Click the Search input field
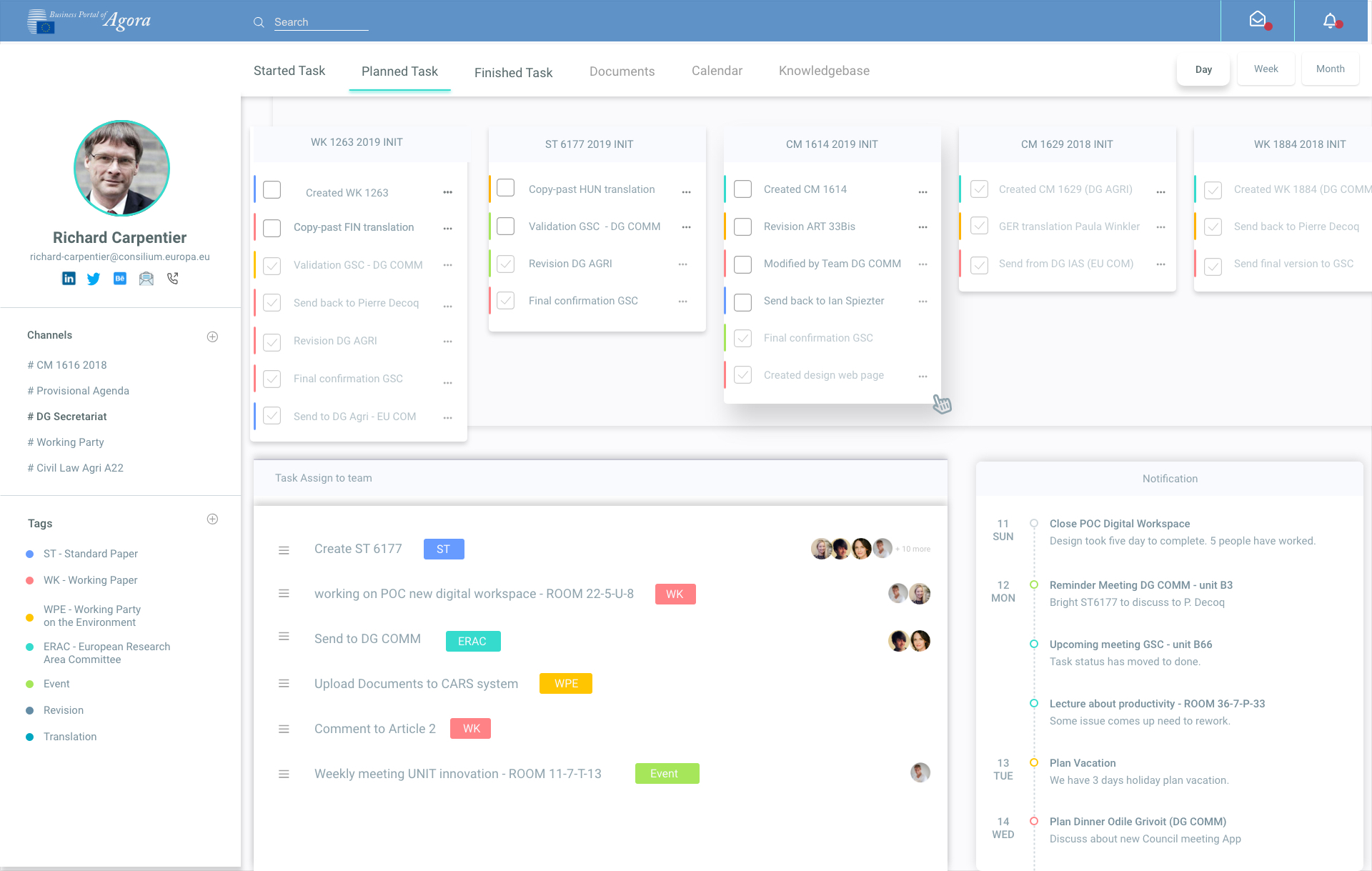Viewport: 1372px width, 871px height. coord(320,22)
